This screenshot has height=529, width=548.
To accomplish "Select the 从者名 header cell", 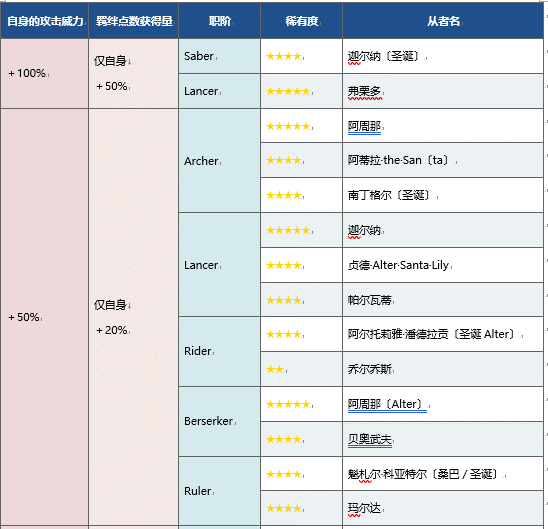I will [443, 21].
